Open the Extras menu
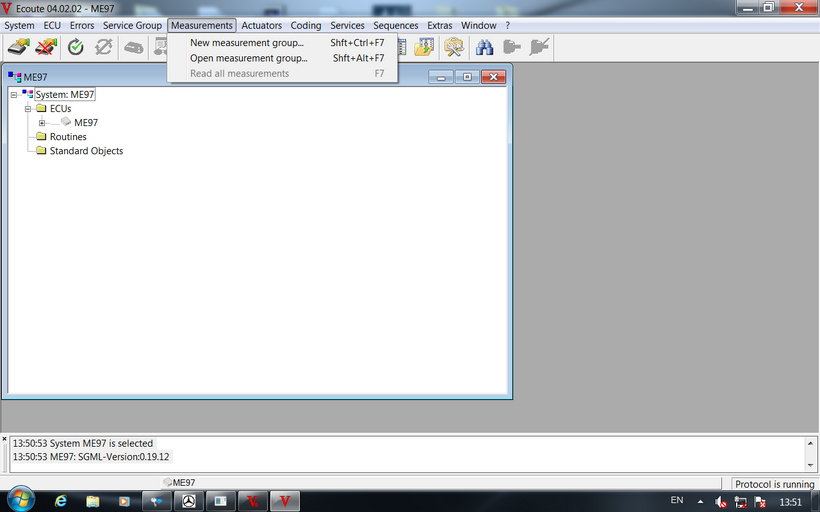Screen dimensions: 820x512 click(440, 25)
